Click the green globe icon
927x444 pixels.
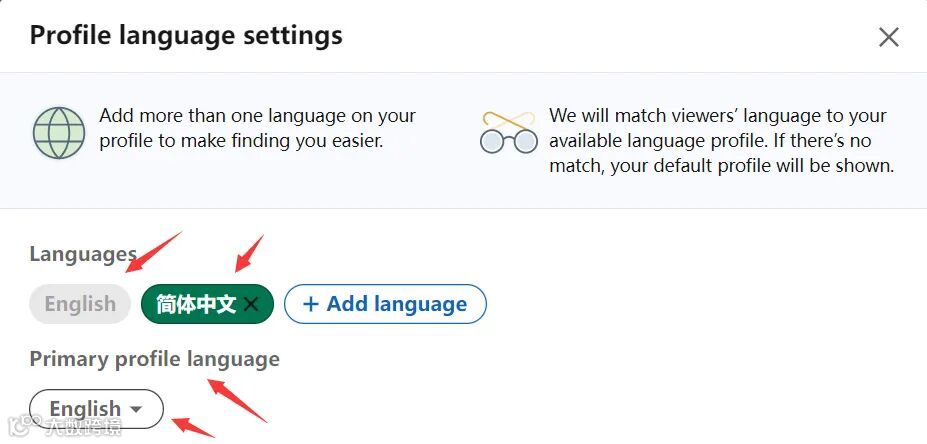(59, 131)
